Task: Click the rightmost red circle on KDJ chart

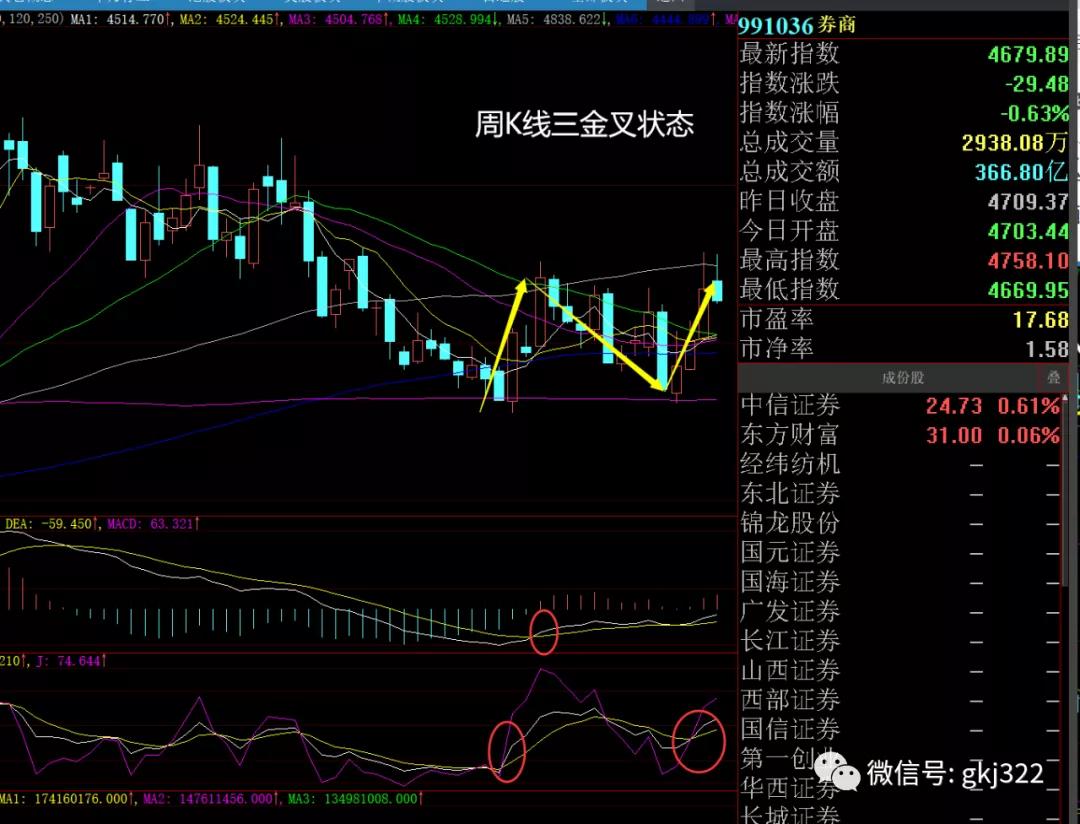Action: (x=698, y=741)
